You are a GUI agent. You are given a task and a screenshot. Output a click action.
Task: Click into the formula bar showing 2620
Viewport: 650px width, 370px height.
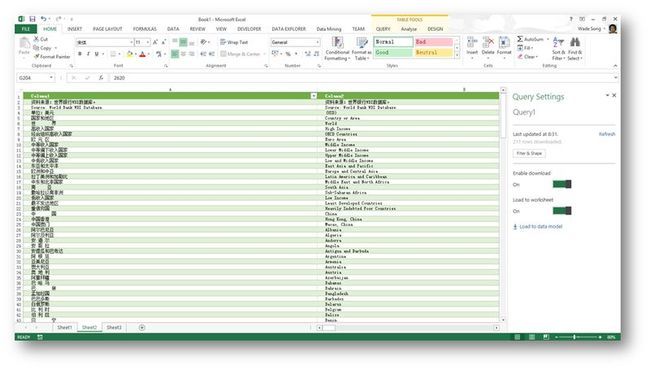click(x=363, y=78)
